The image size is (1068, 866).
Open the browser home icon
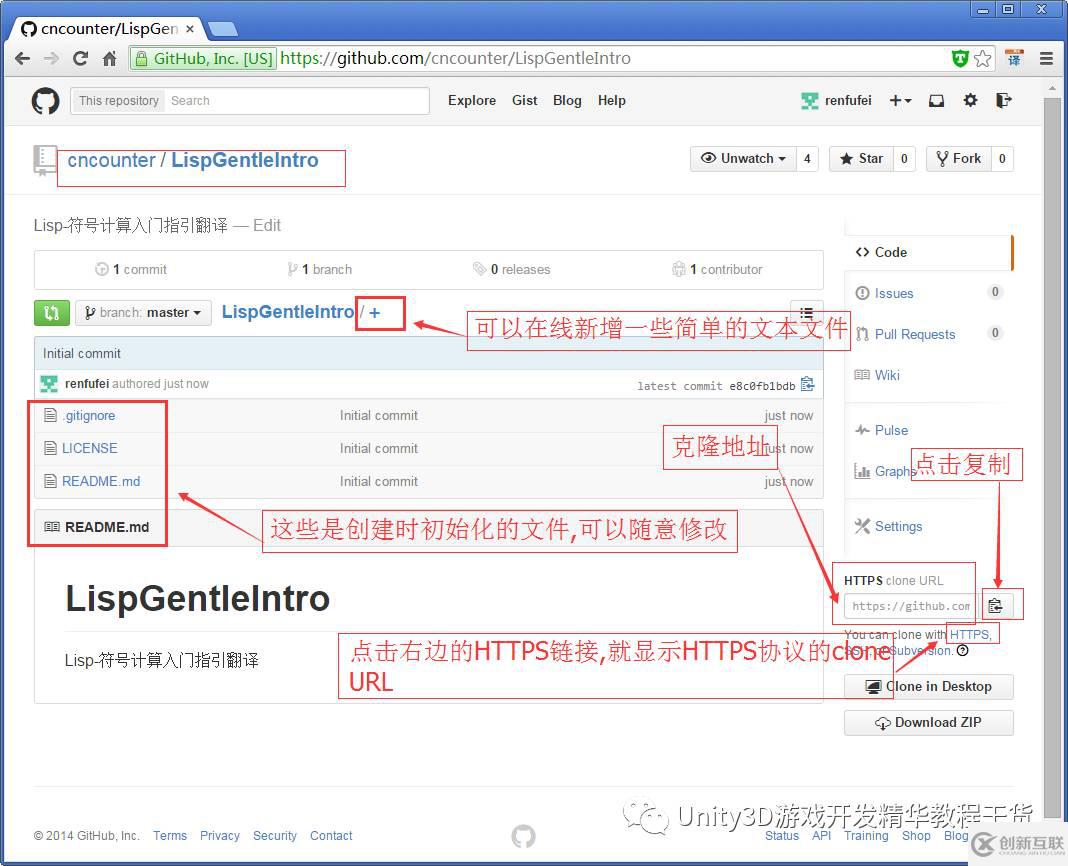pyautogui.click(x=110, y=59)
